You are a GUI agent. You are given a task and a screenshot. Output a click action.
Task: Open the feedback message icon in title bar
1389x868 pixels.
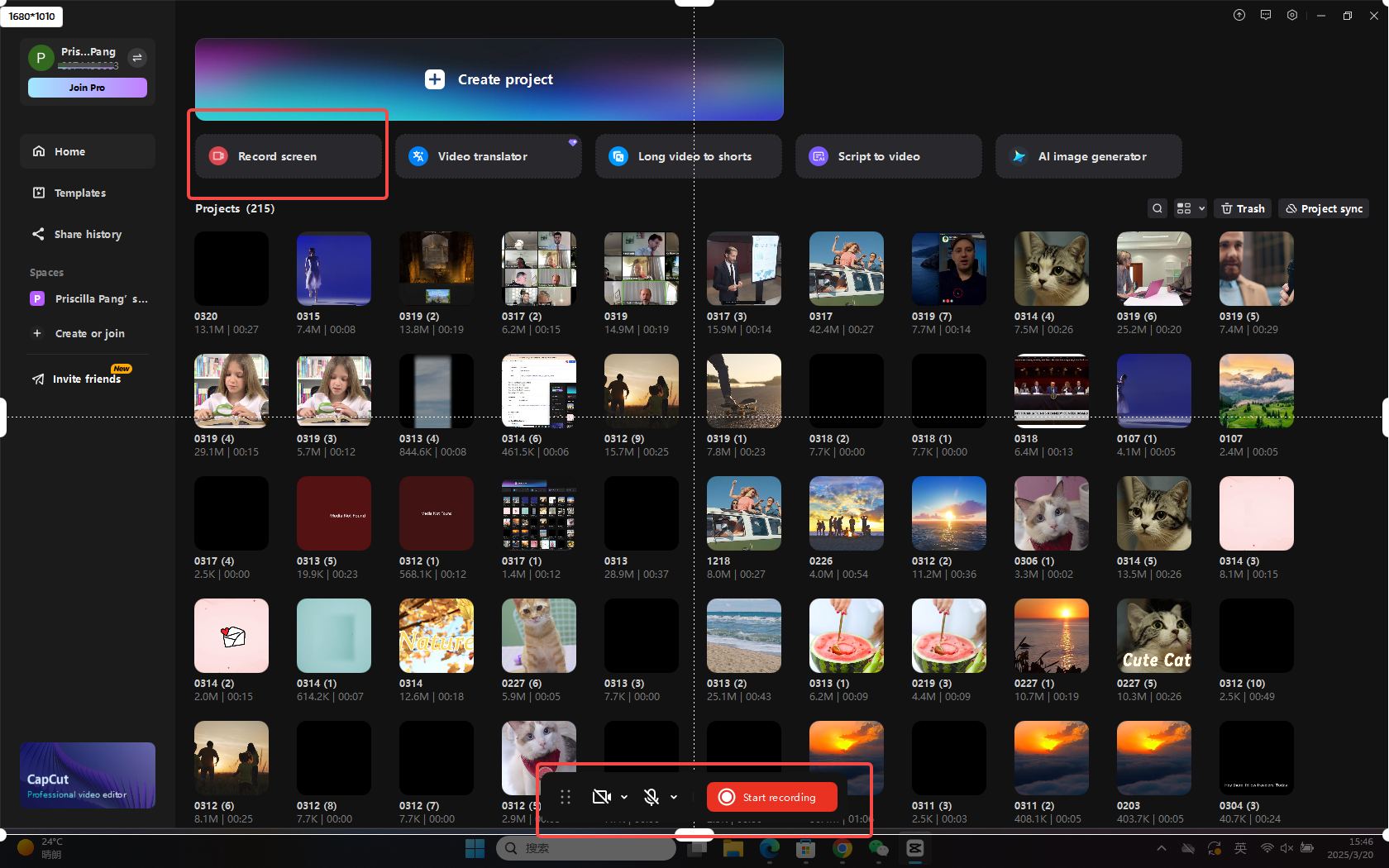pos(1266,15)
